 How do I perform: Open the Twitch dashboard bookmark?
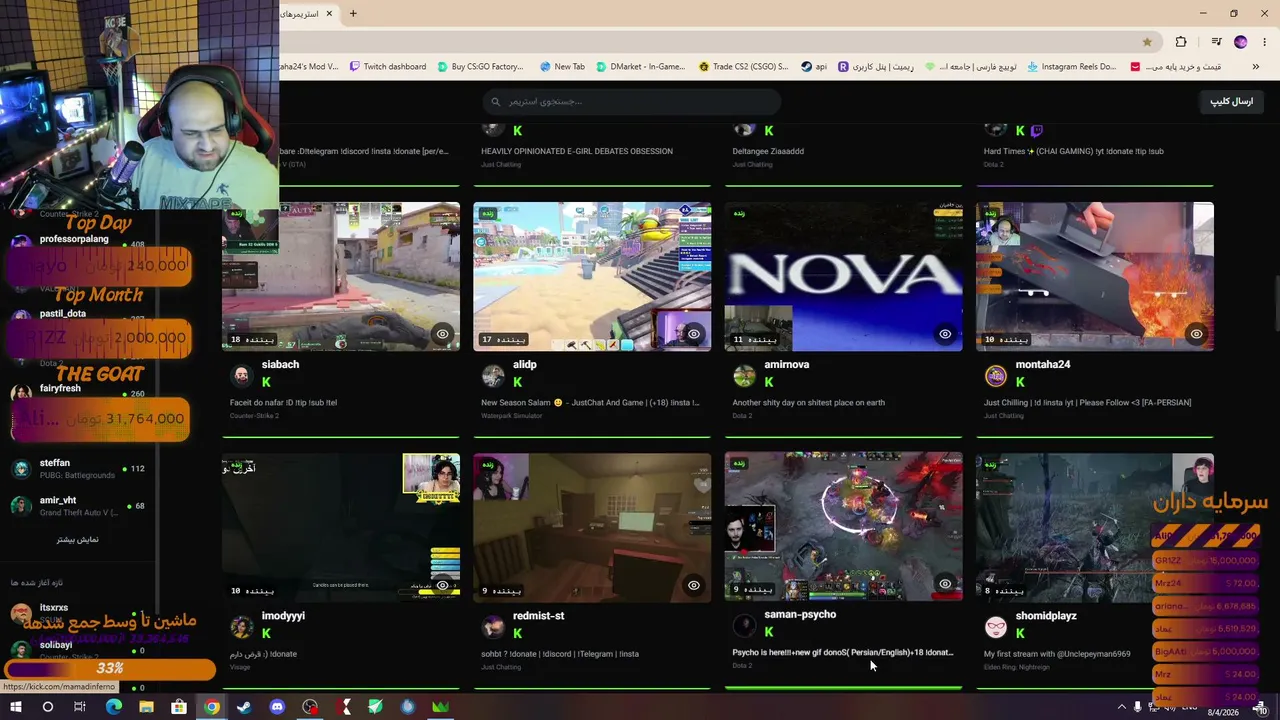(x=388, y=67)
